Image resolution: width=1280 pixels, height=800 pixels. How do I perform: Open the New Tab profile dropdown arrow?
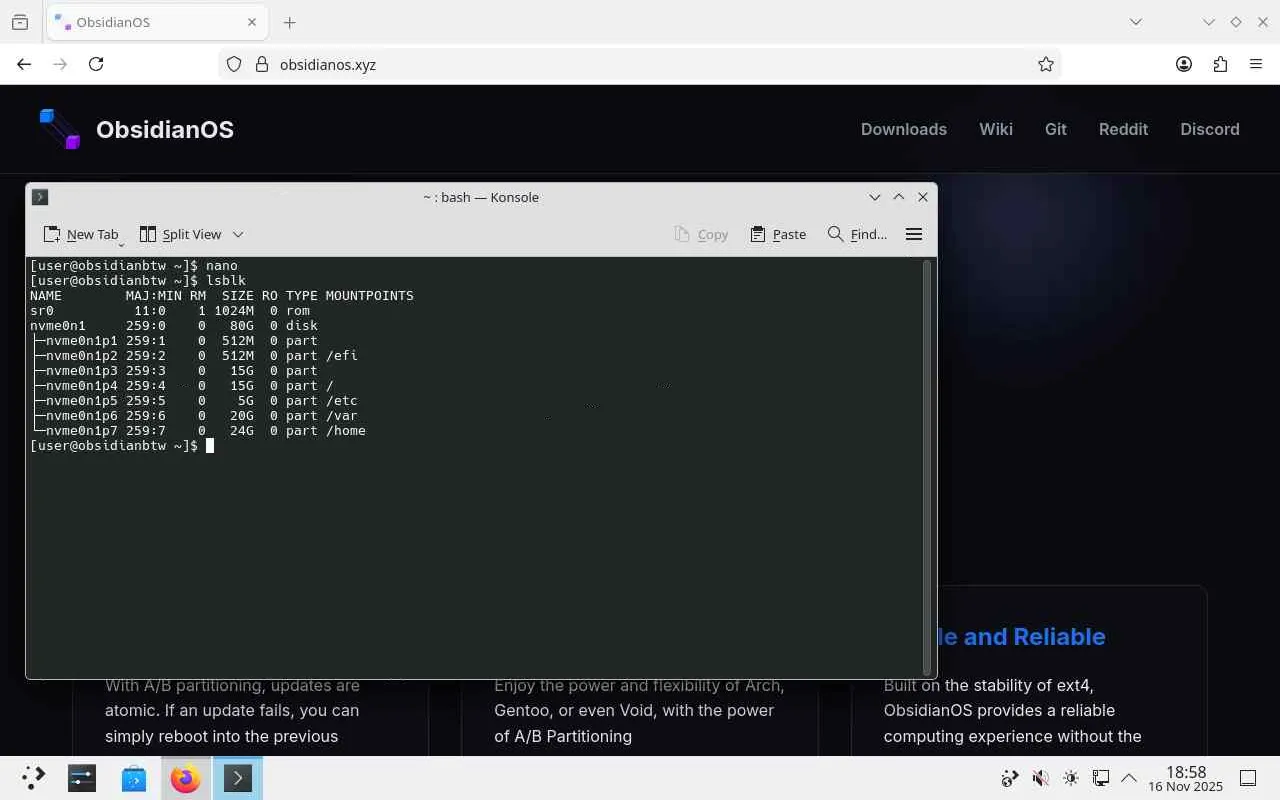tap(121, 243)
